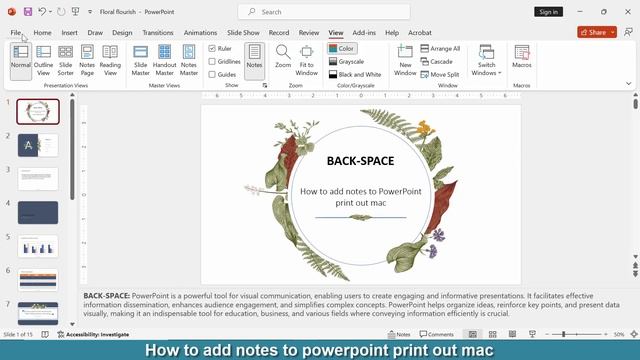This screenshot has width=640, height=360.
Task: Expand the Switch Windows dropdown
Action: click(x=486, y=61)
